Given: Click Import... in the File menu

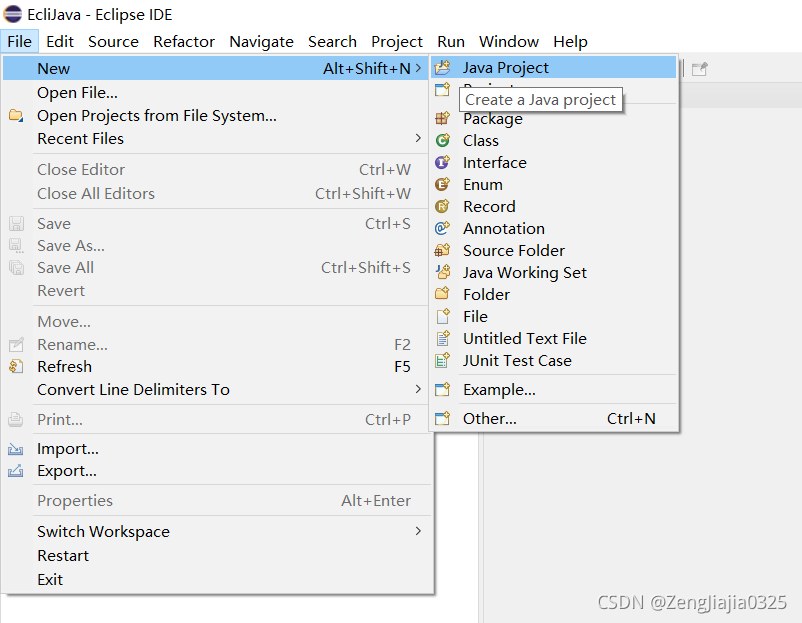Looking at the screenshot, I should tap(215, 449).
